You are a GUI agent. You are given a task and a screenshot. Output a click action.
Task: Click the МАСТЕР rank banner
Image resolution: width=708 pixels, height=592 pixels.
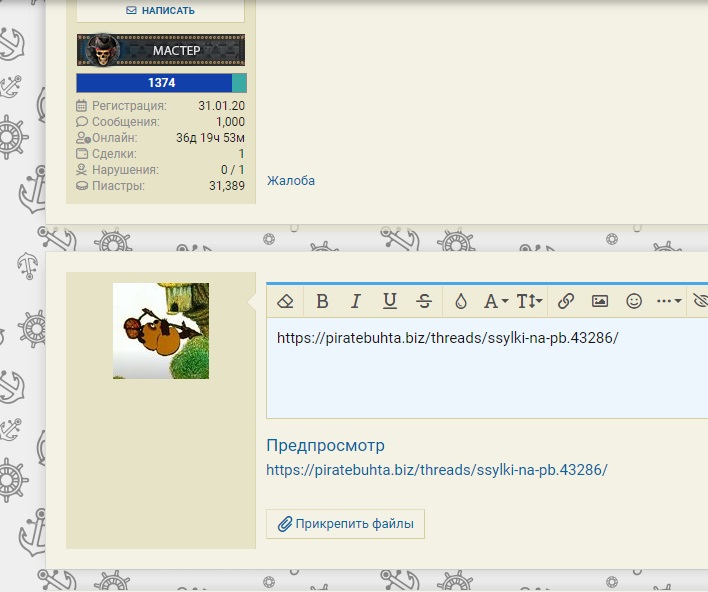(x=161, y=50)
